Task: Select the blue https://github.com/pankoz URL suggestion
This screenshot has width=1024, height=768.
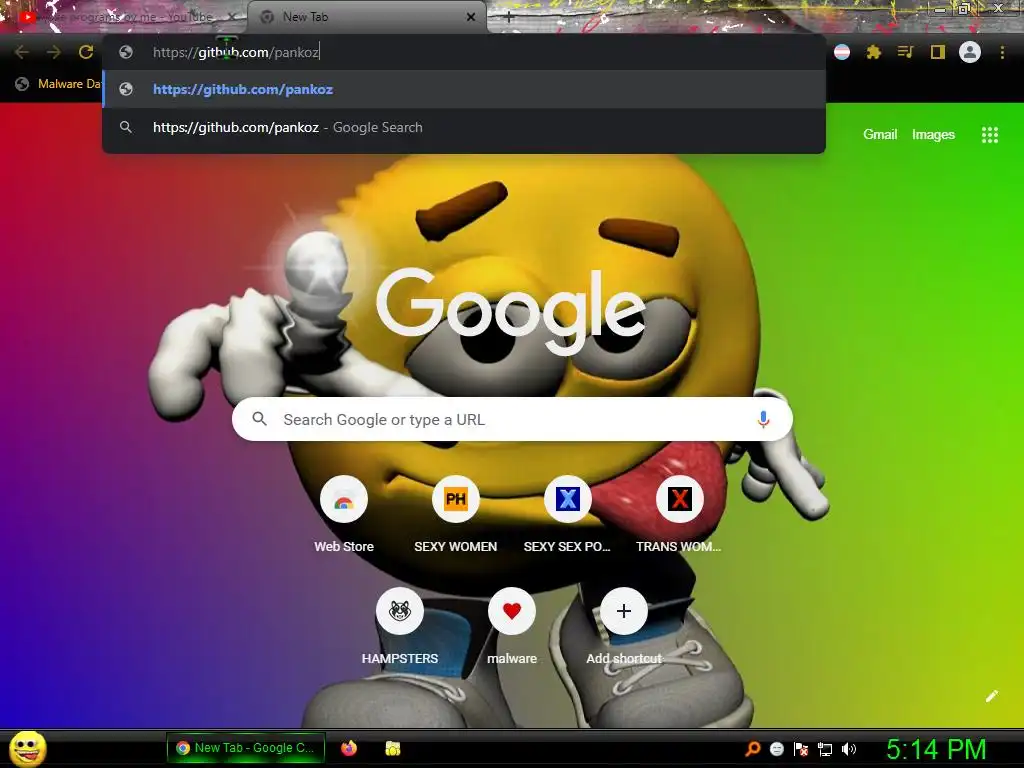Action: click(464, 89)
